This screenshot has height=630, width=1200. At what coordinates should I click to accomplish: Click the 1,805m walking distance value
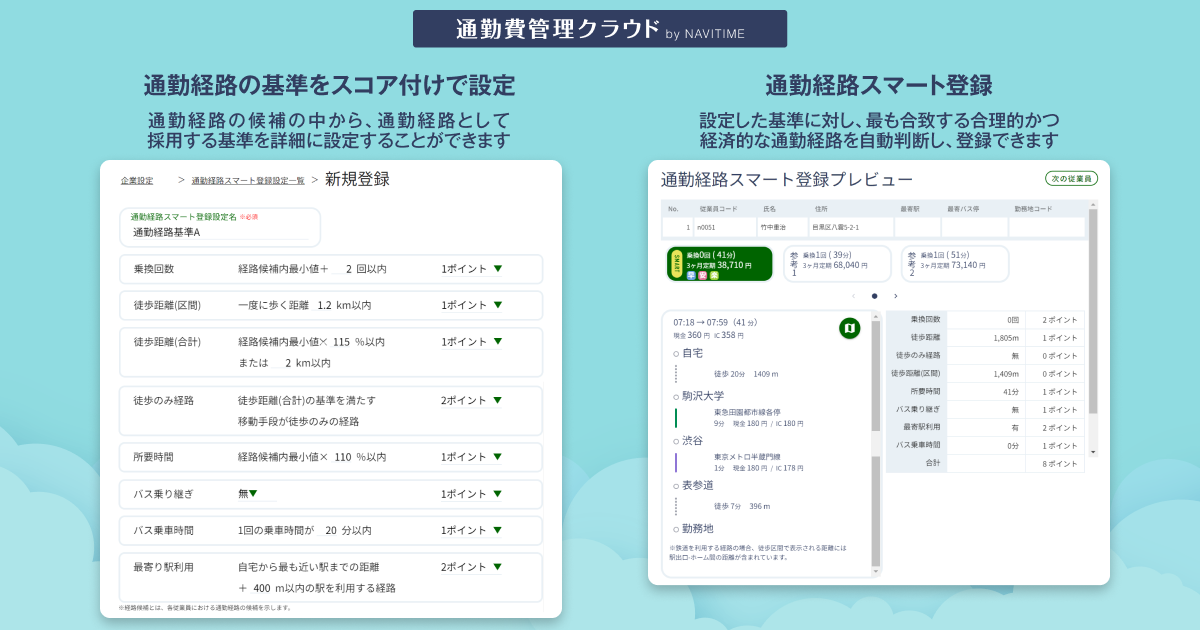pos(1005,337)
